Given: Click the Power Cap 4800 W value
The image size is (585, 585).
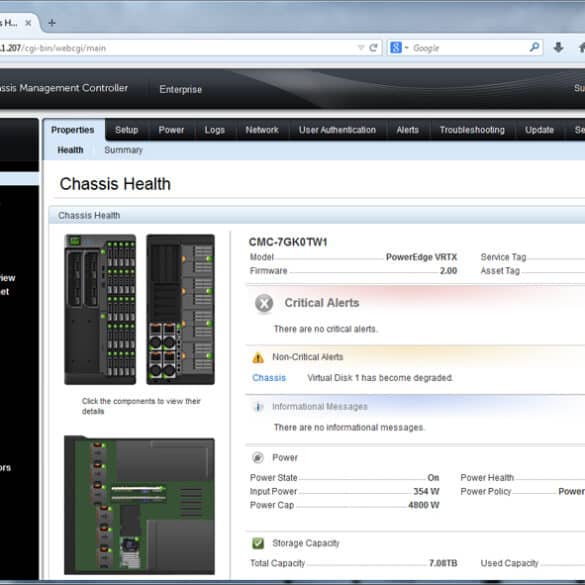Looking at the screenshot, I should pyautogui.click(x=423, y=505).
